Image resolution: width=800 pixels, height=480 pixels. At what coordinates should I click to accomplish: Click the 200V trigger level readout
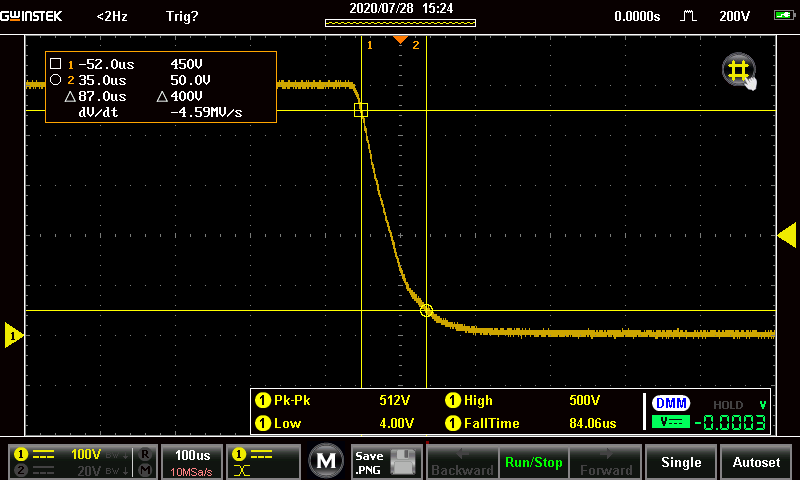[734, 16]
